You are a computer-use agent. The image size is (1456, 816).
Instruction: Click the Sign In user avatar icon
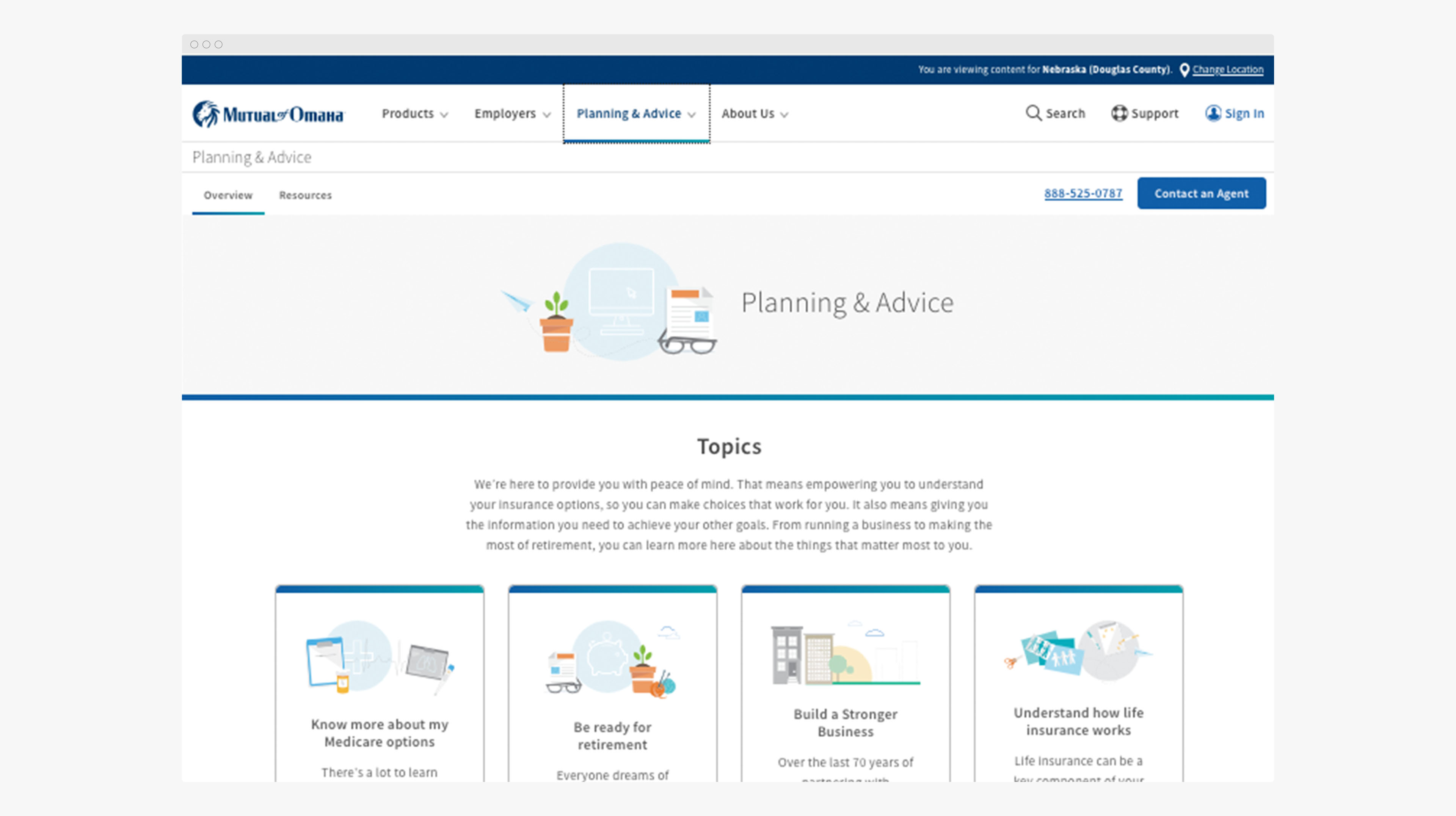pos(1213,113)
